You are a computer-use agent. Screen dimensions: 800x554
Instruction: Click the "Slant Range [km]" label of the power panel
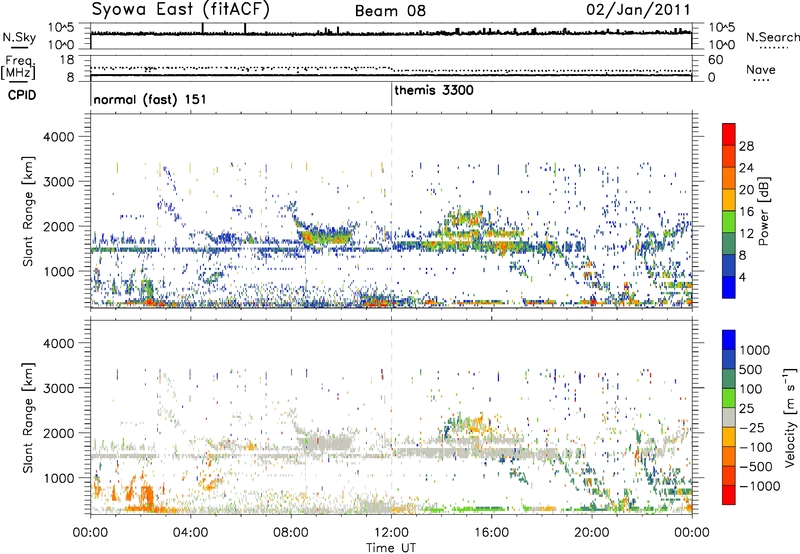point(28,211)
